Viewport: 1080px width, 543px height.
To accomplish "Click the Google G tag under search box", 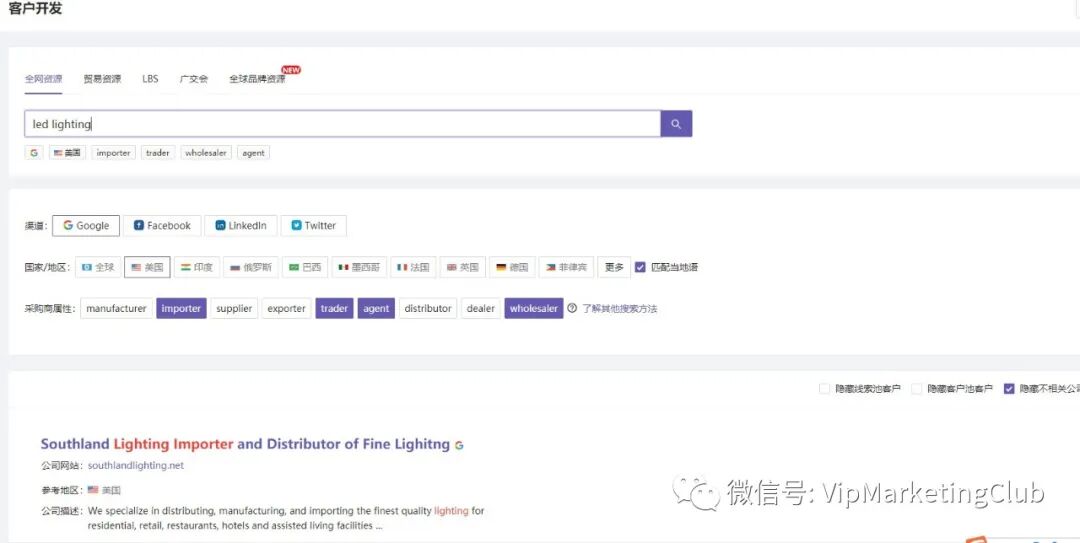I will point(34,153).
